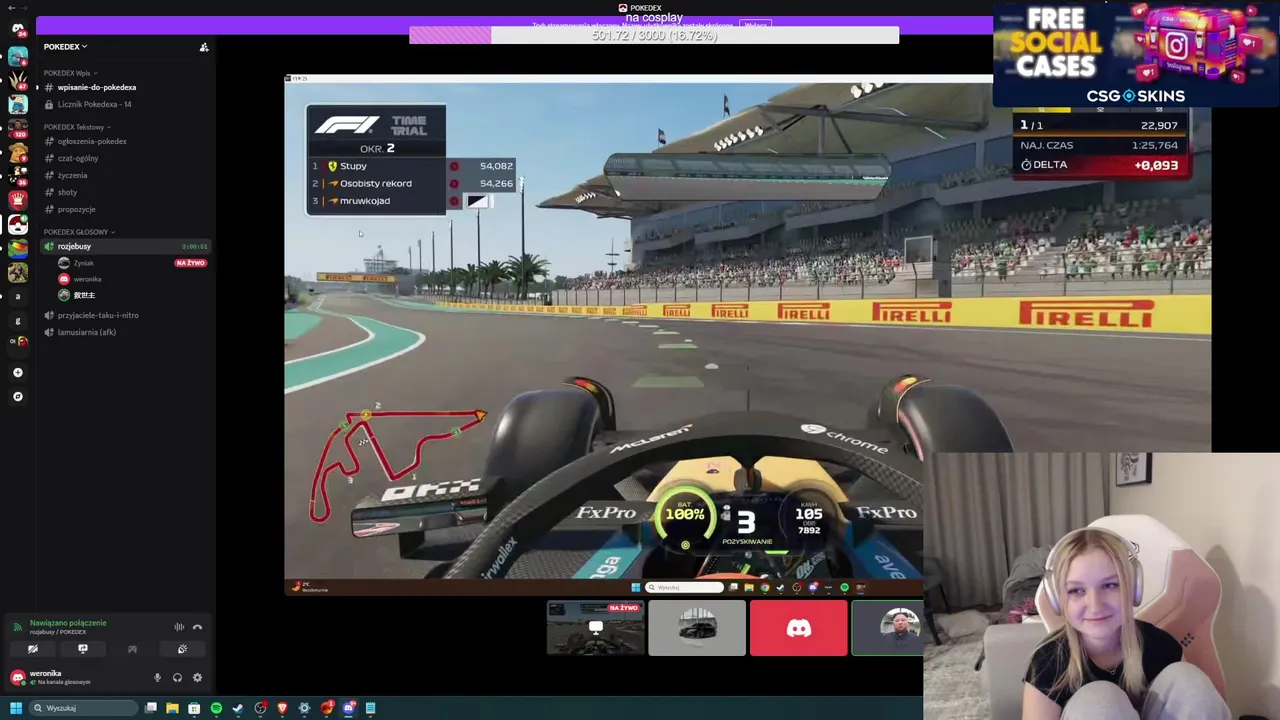The image size is (1280, 720).
Task: Click the NA ŻYWO badge beside Zyniak
Action: [190, 263]
